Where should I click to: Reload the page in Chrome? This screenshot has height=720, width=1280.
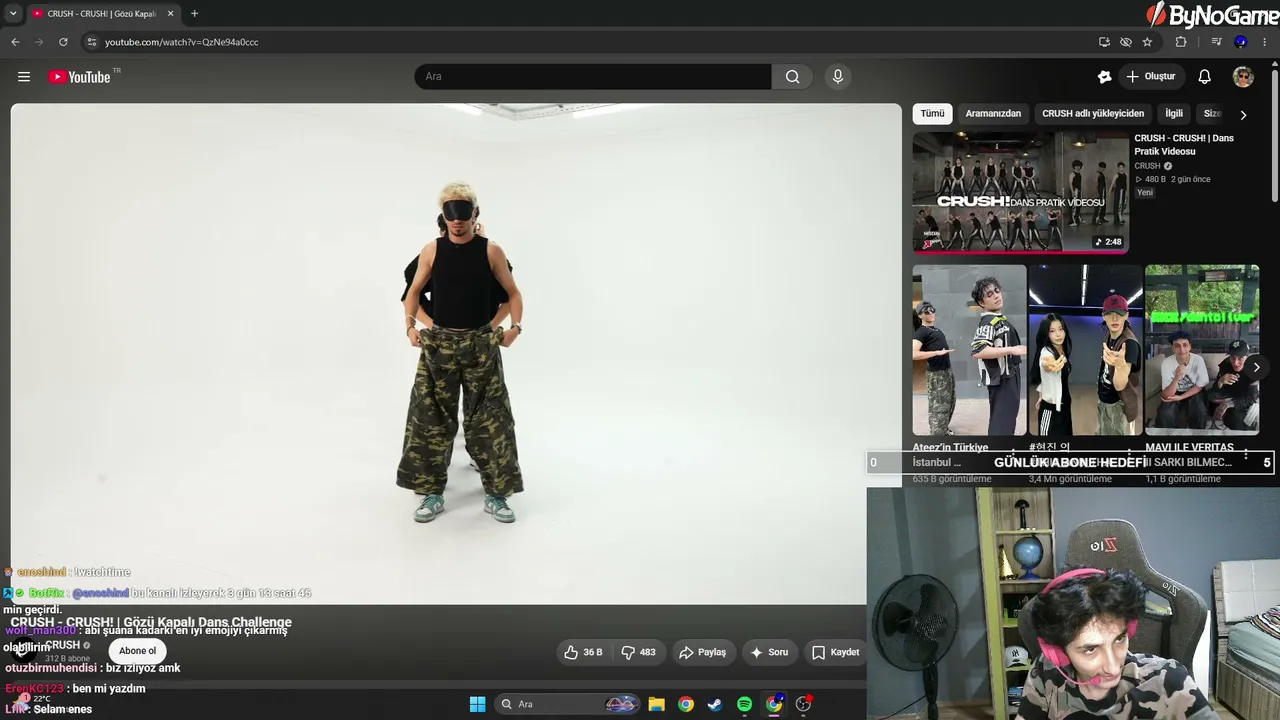pos(63,42)
